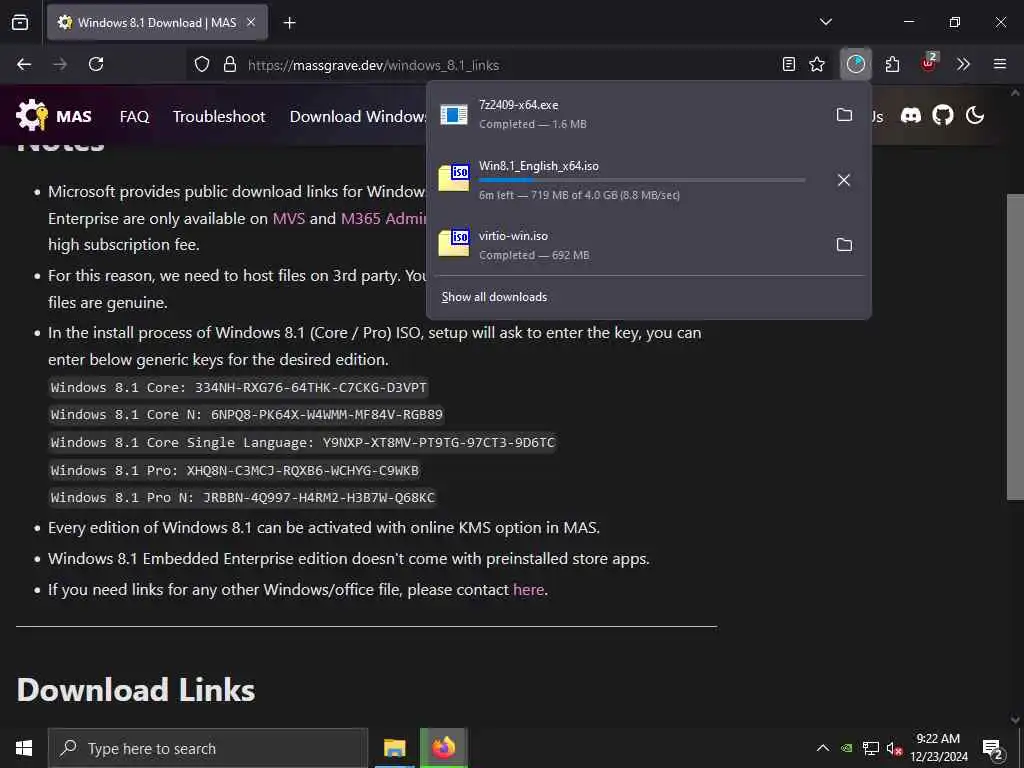View site security padlock info

point(229,64)
